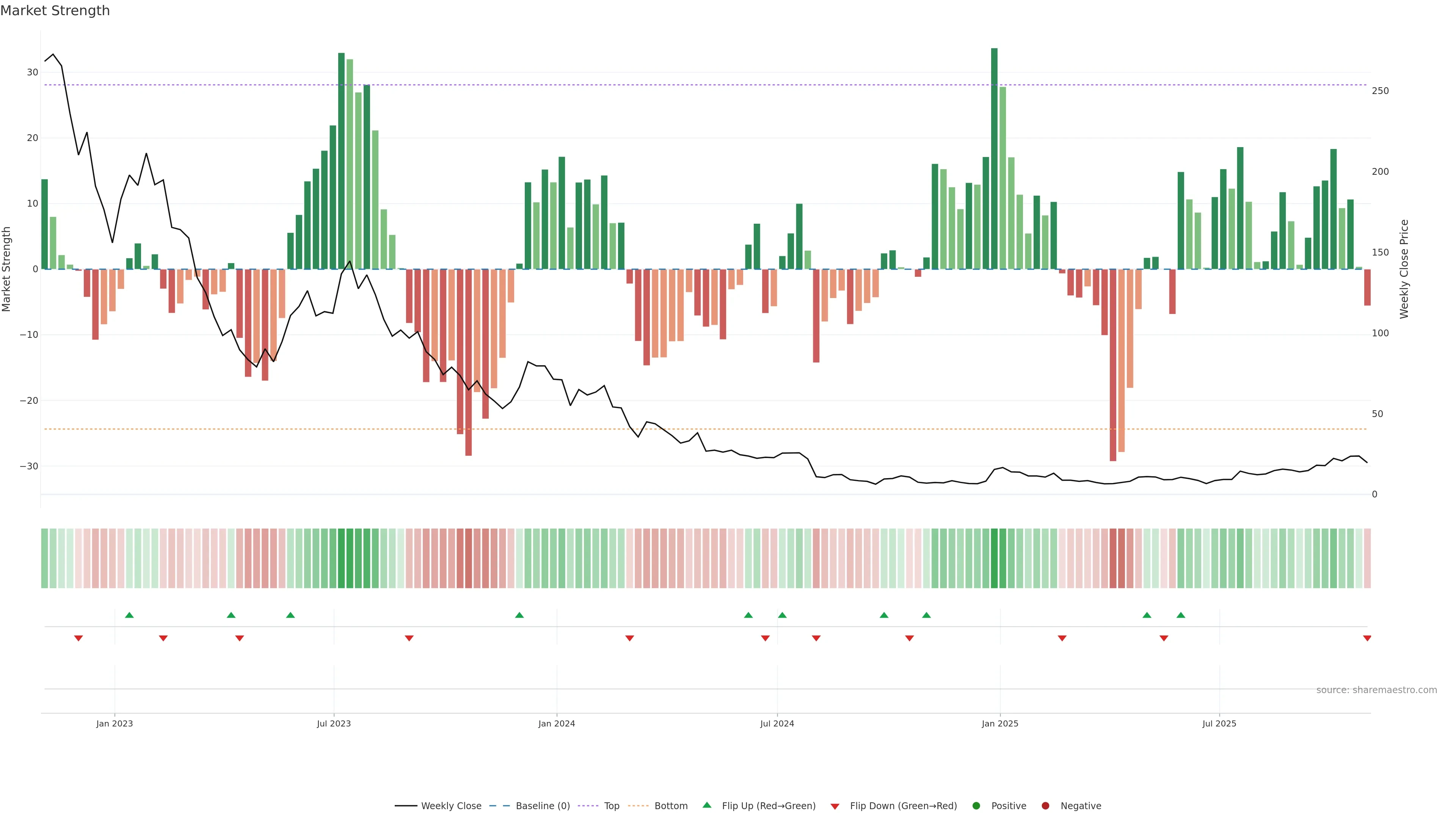This screenshot has width=1456, height=819.
Task: Click the last red flip-down marker at far right
Action: [1367, 638]
